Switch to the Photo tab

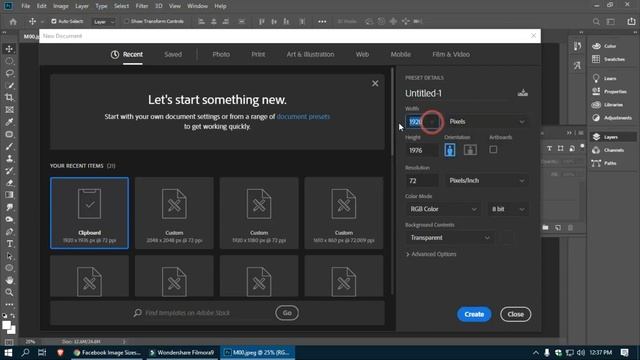pyautogui.click(x=221, y=54)
